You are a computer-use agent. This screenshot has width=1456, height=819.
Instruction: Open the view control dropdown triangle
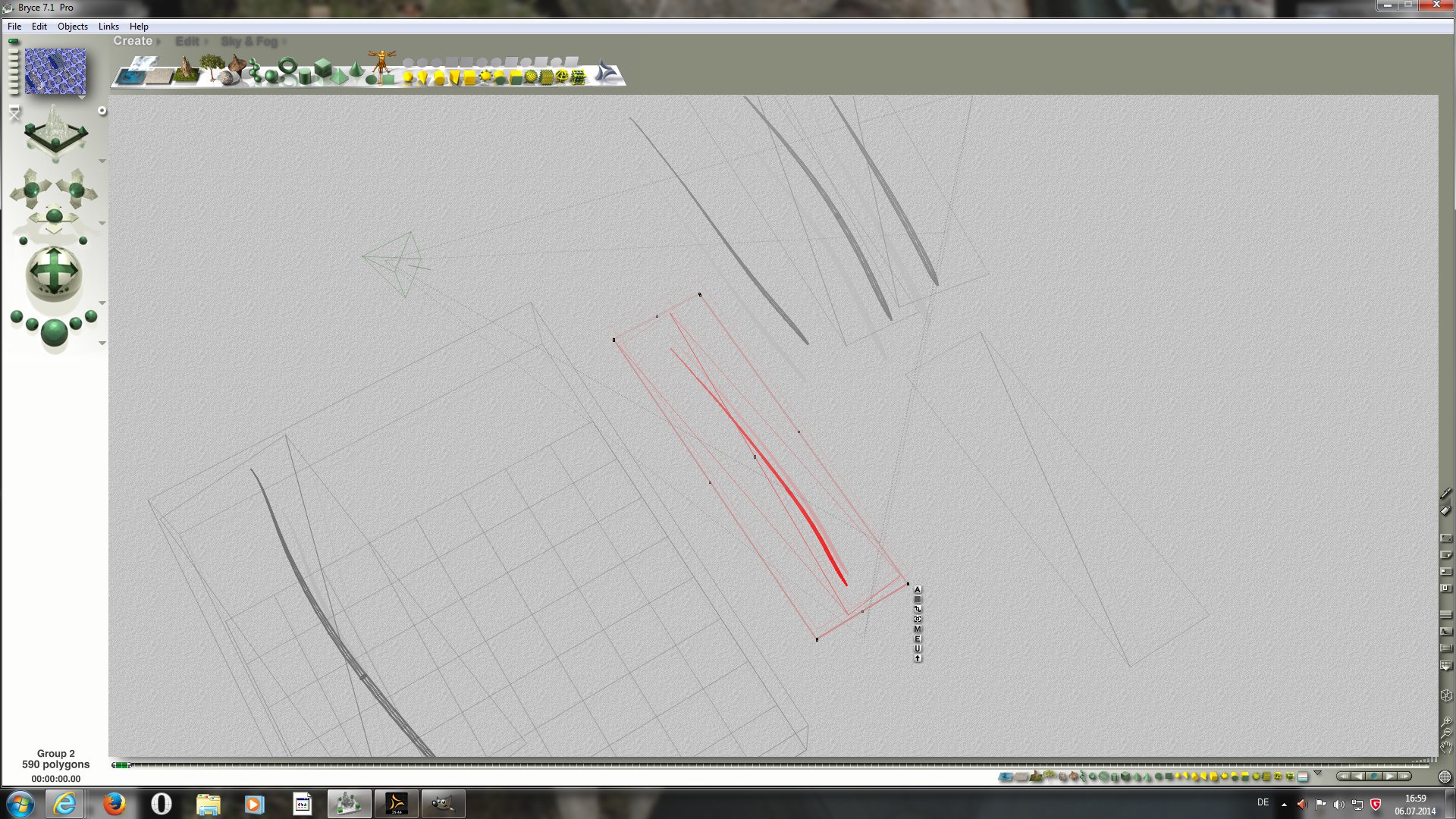[102, 162]
